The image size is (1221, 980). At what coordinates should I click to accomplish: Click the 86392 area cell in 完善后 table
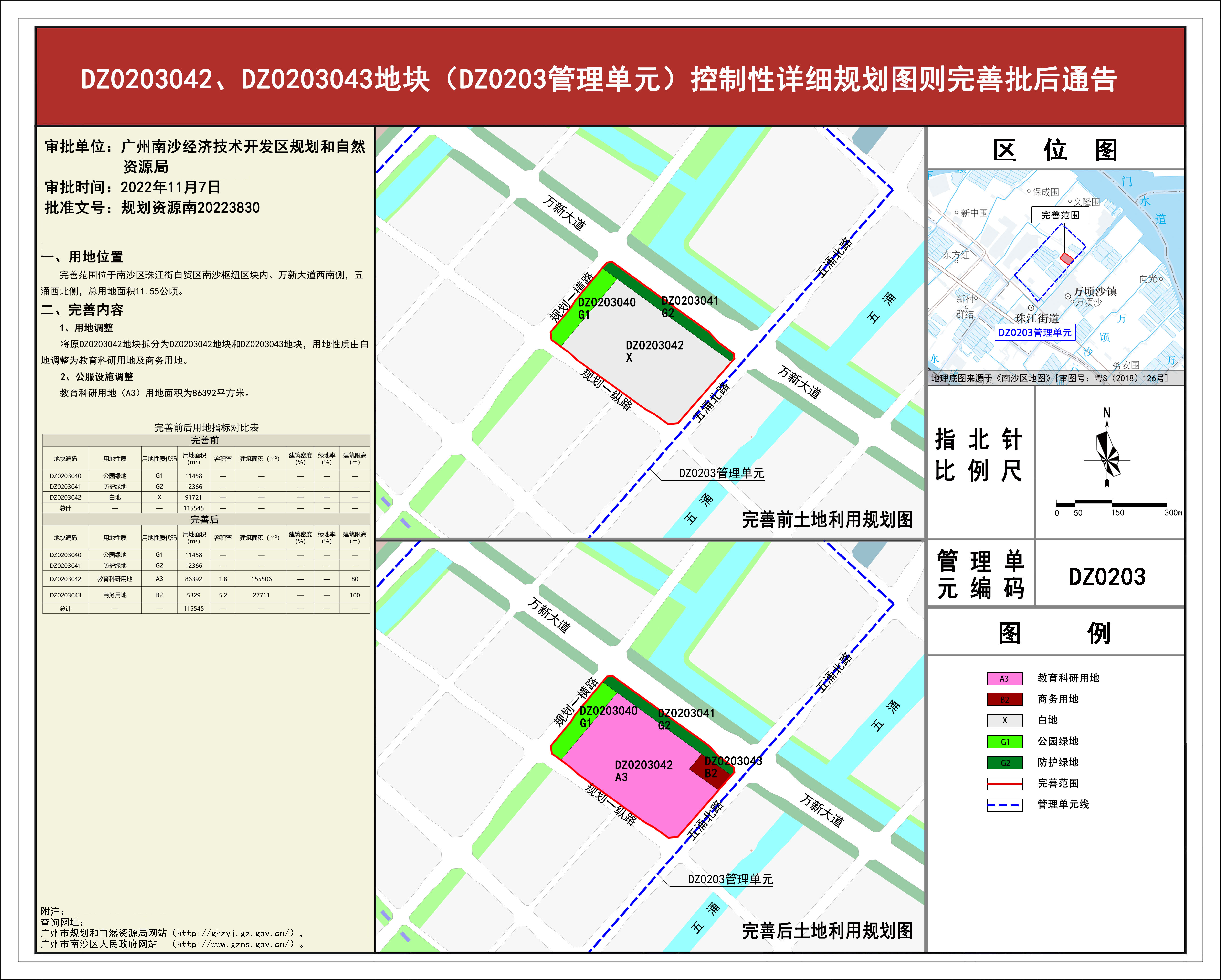tap(194, 579)
